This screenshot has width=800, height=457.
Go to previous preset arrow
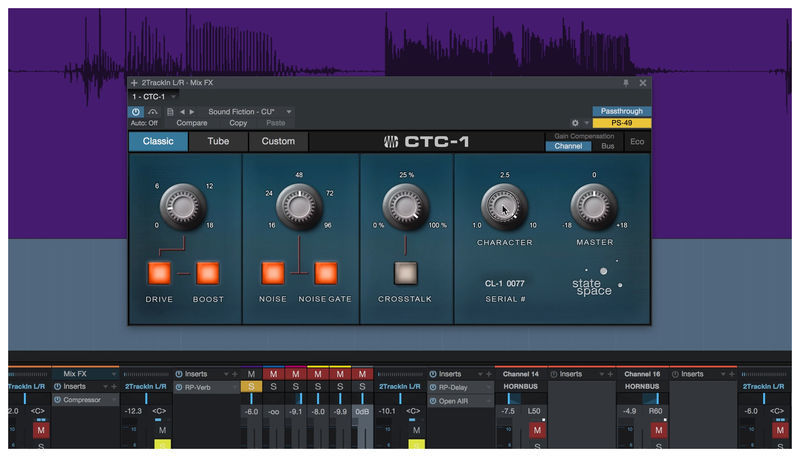point(182,112)
